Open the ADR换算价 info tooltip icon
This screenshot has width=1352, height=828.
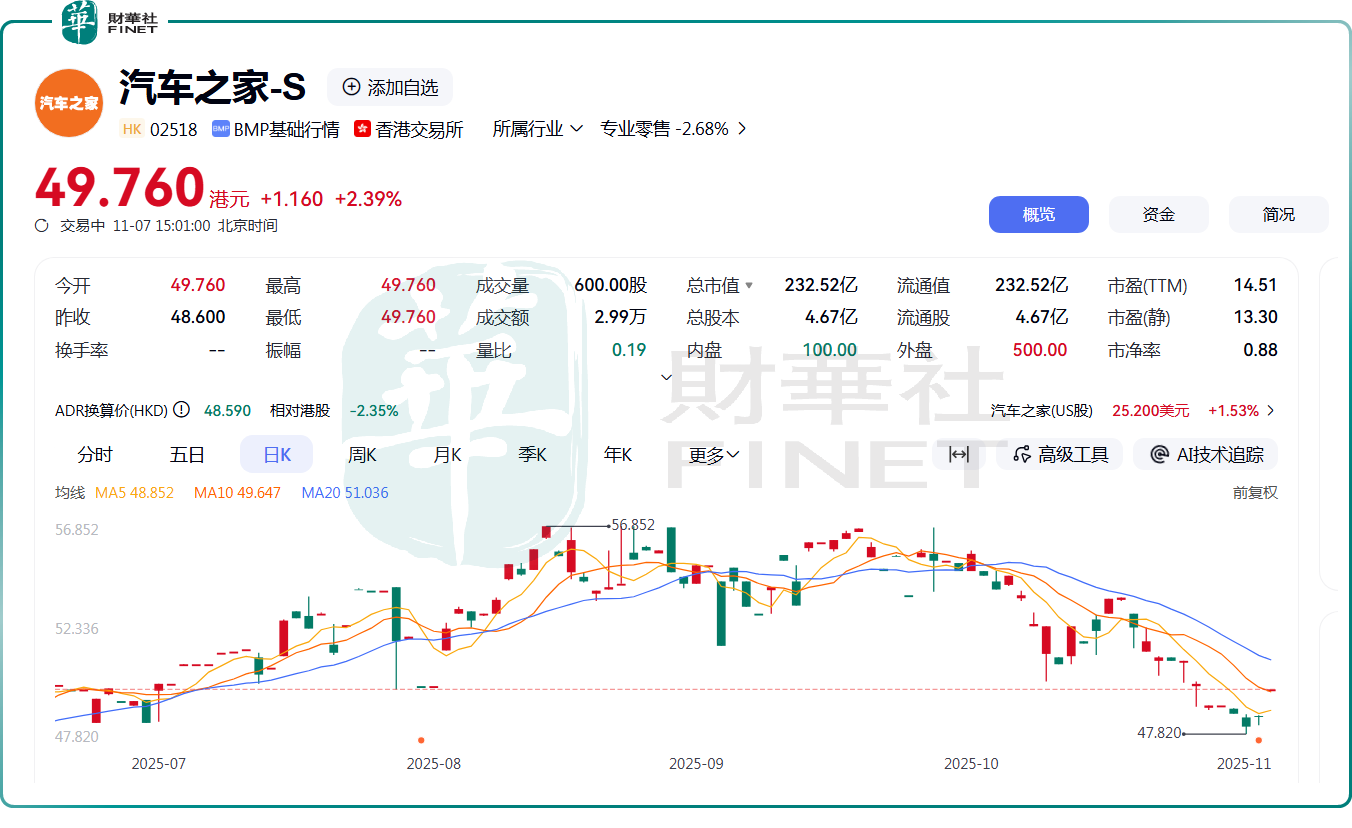coord(180,409)
